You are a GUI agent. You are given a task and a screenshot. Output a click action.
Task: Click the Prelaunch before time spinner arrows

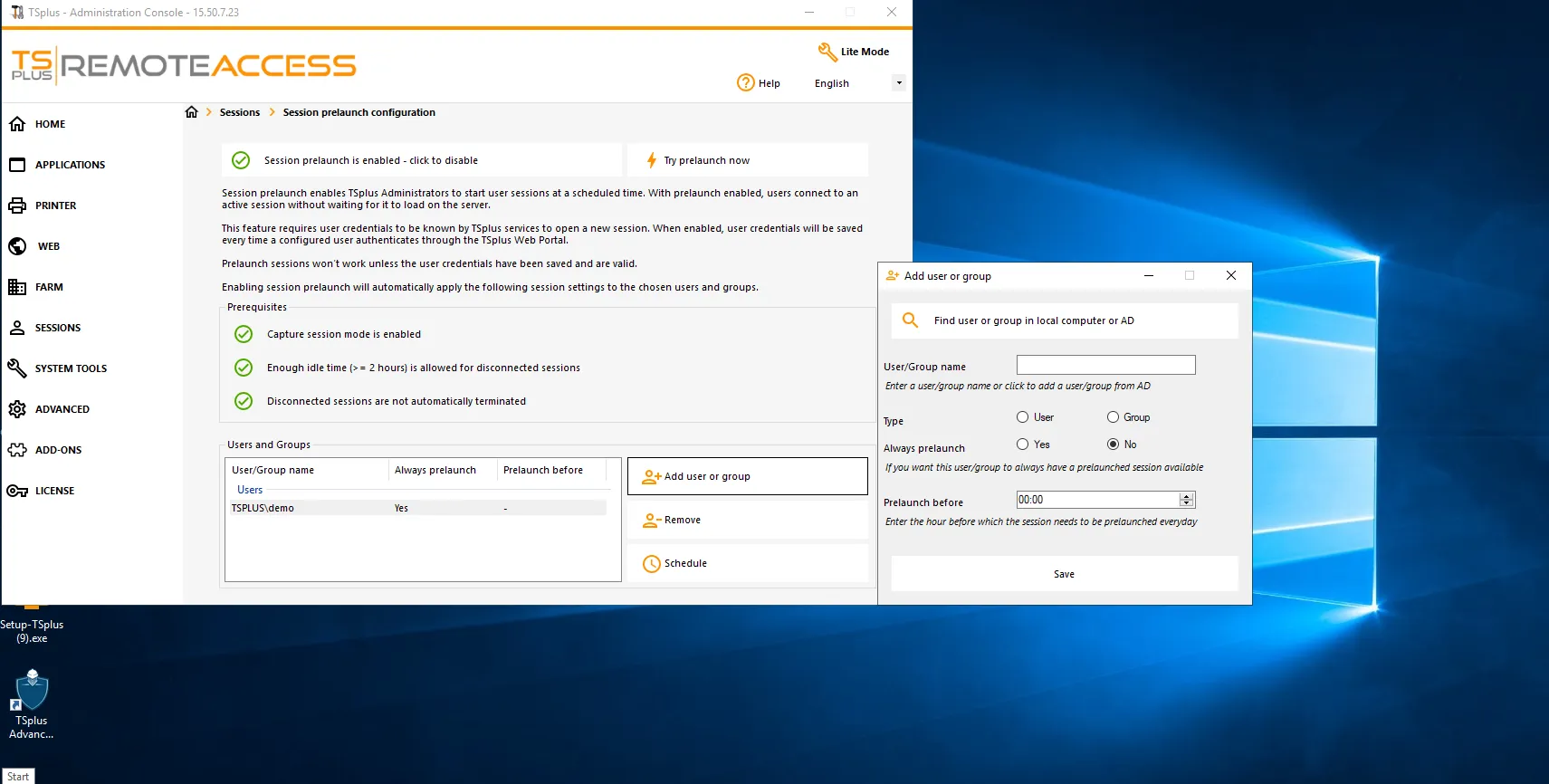tap(1186, 500)
